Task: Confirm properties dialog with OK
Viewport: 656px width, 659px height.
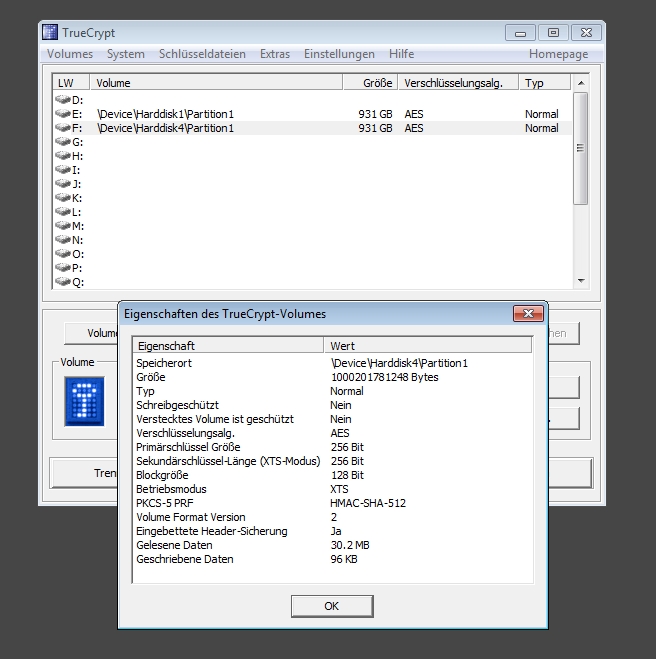Action: point(332,606)
